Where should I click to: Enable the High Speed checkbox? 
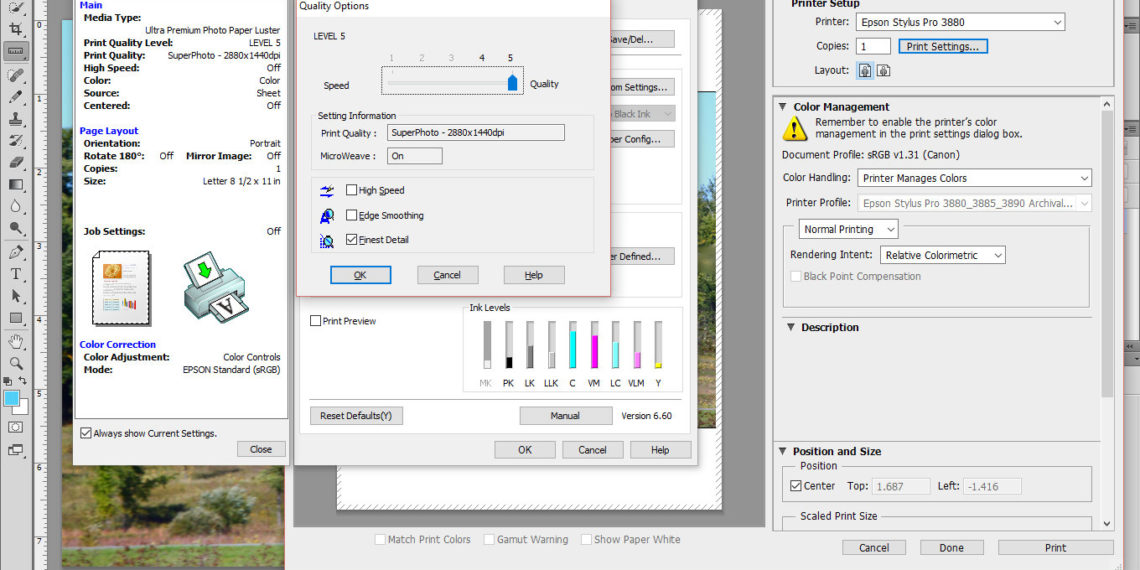[352, 190]
